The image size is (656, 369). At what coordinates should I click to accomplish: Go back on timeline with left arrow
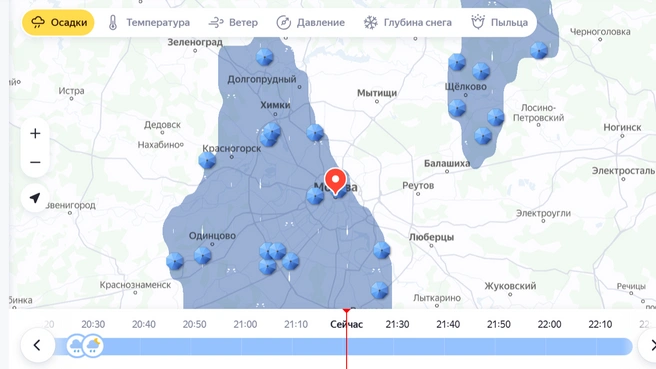(38, 345)
